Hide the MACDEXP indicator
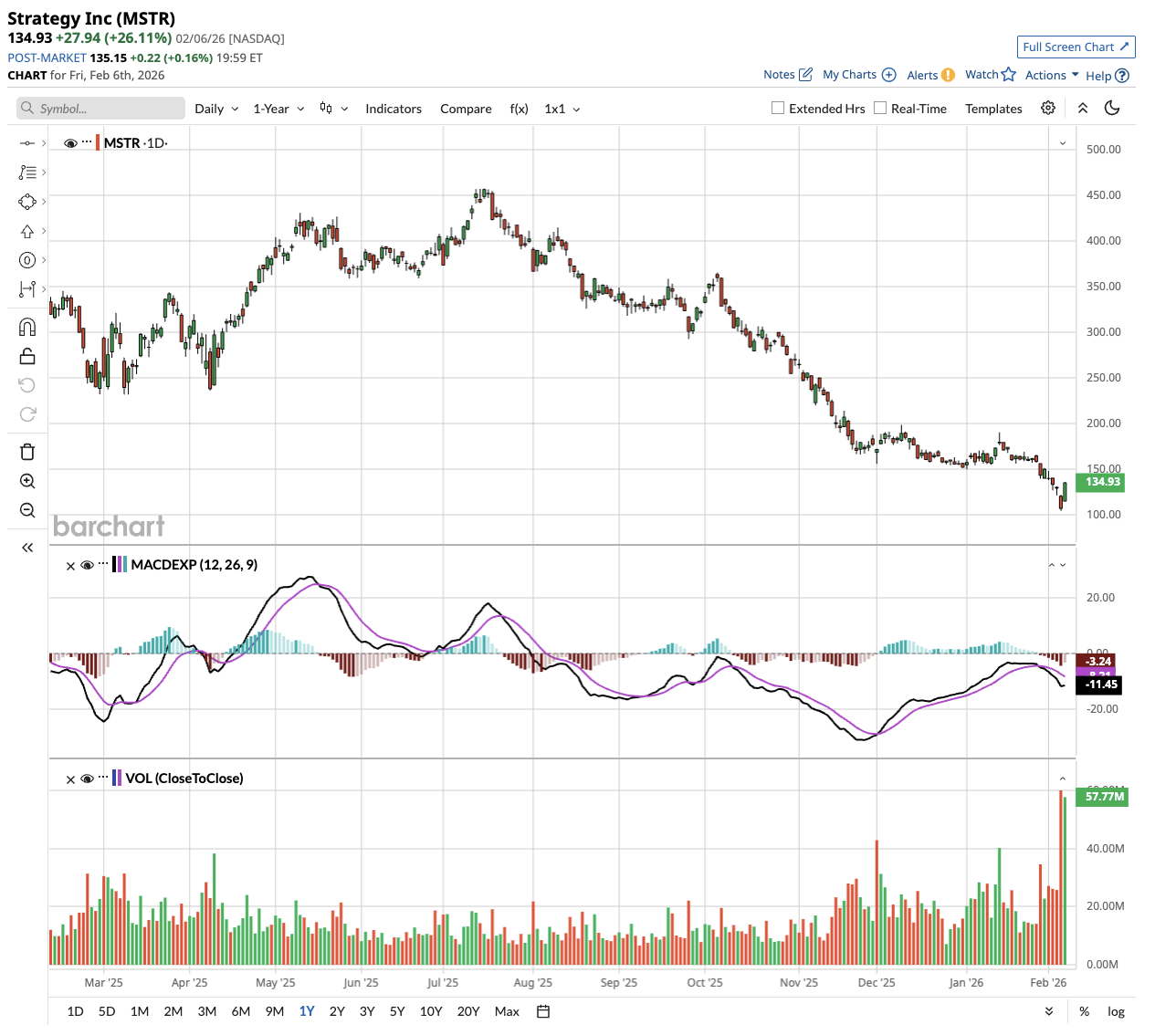The height and width of the screenshot is (1035, 1176). 87,565
